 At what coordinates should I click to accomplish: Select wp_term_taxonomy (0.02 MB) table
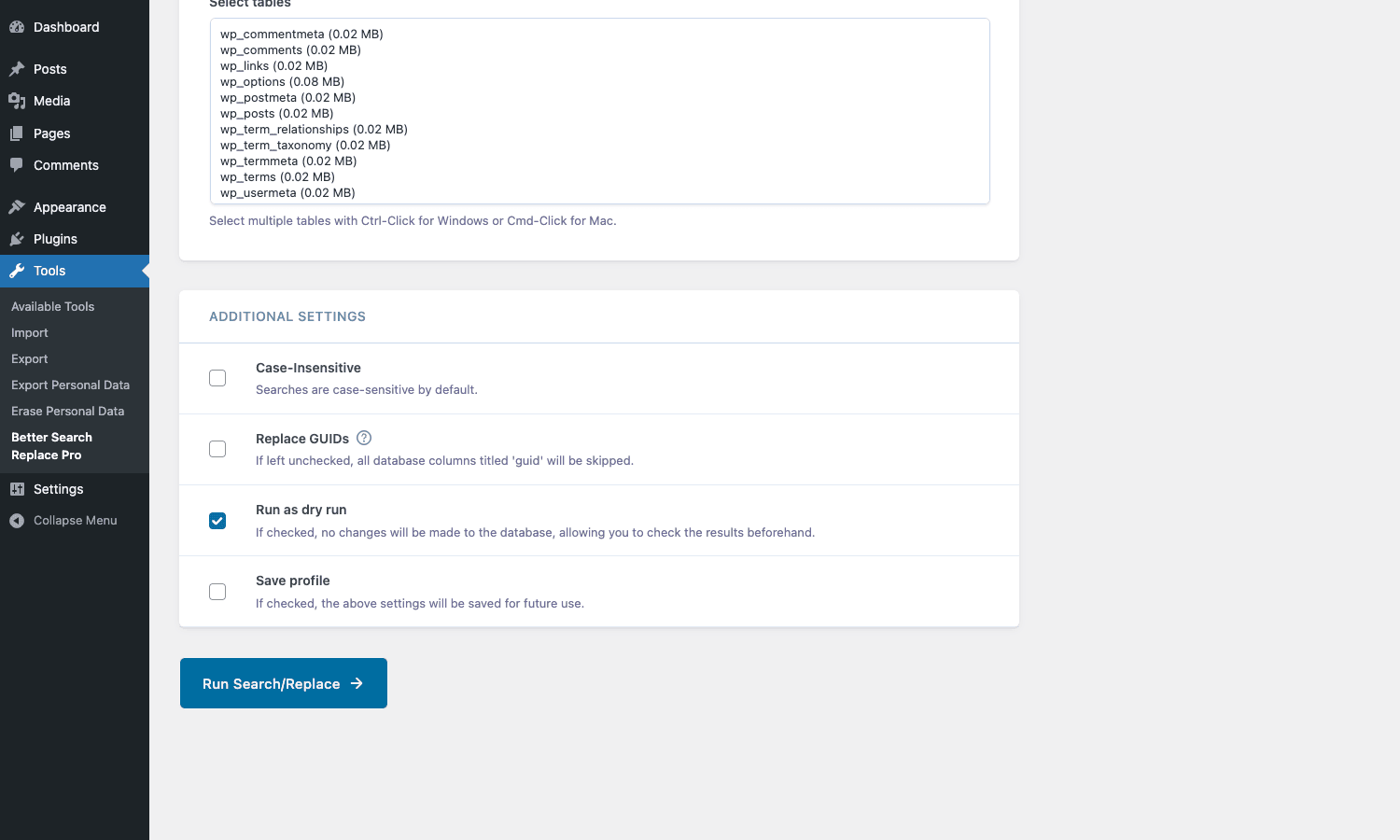(305, 145)
